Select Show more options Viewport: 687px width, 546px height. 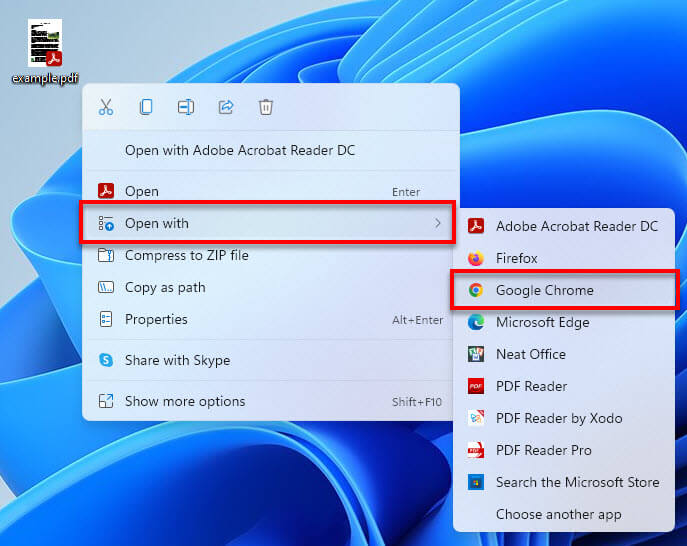270,401
